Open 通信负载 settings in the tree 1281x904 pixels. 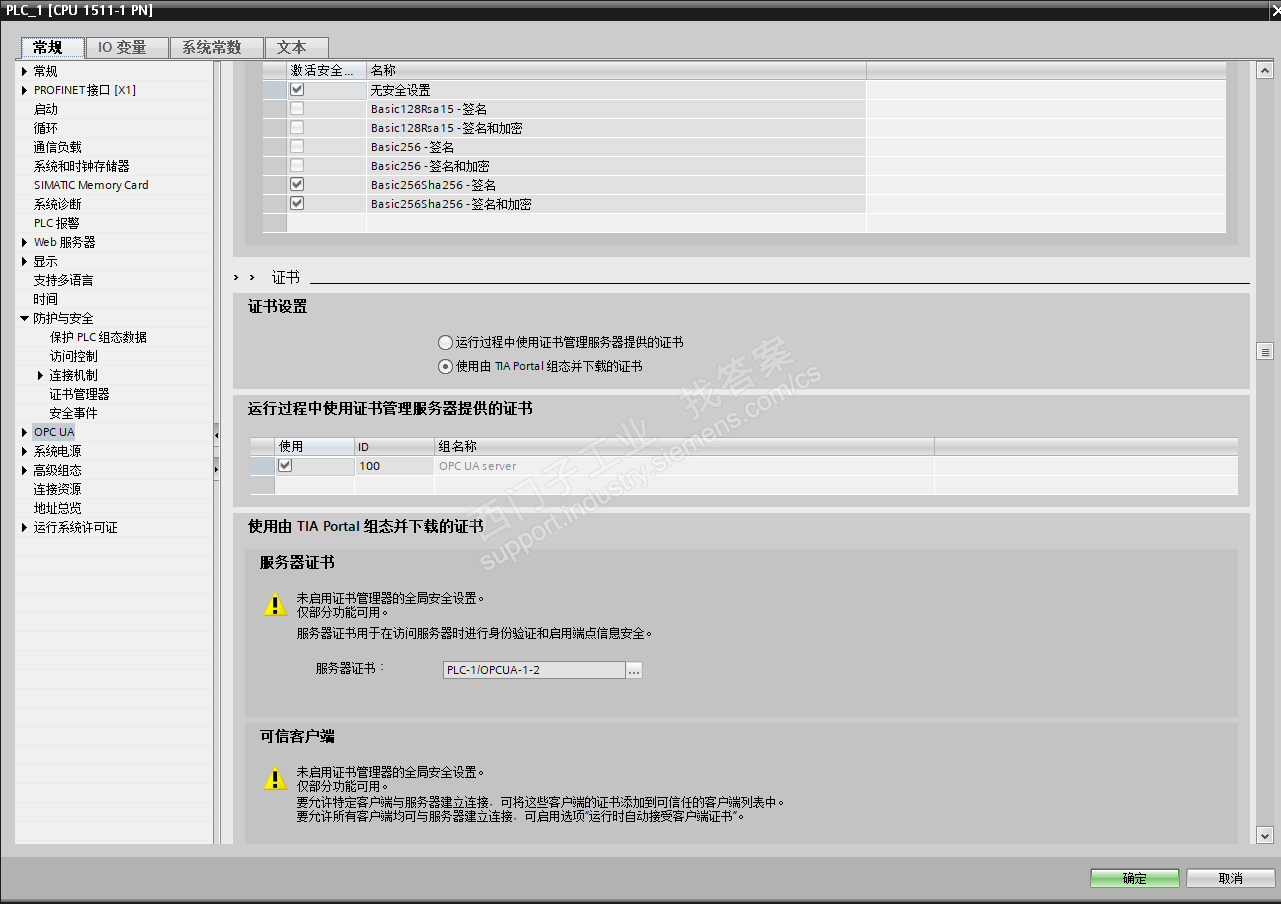point(58,147)
